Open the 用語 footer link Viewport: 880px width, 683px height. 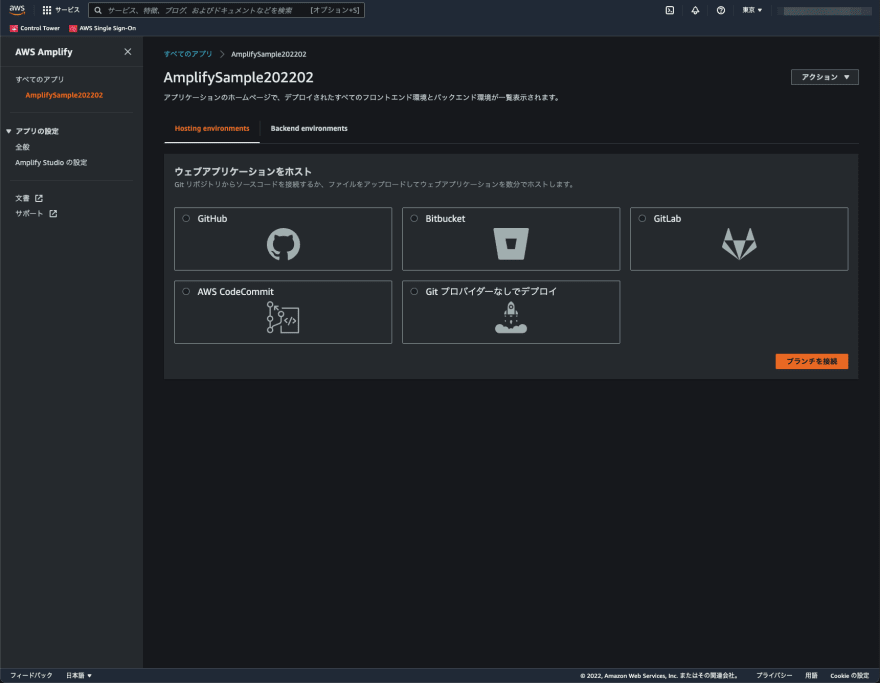click(811, 675)
